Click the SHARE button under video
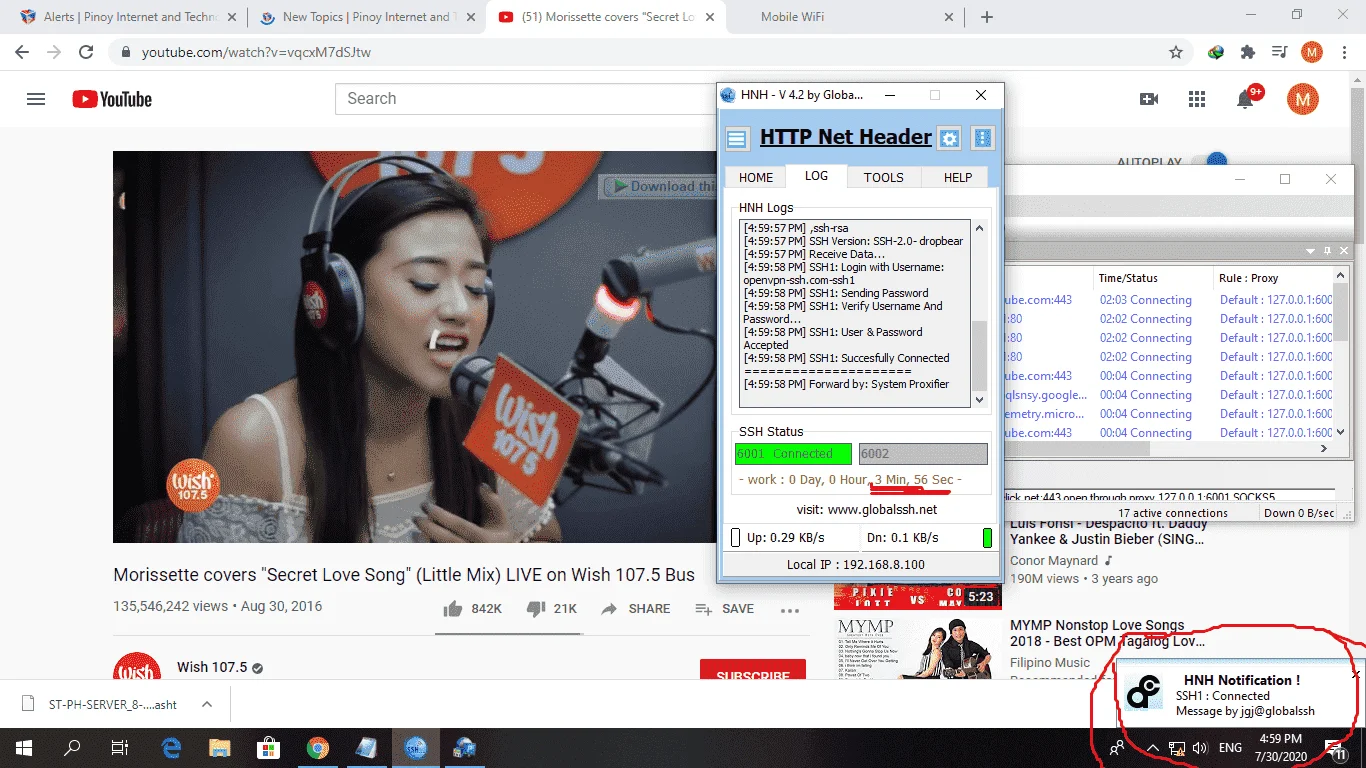The height and width of the screenshot is (768, 1366). click(x=636, y=609)
